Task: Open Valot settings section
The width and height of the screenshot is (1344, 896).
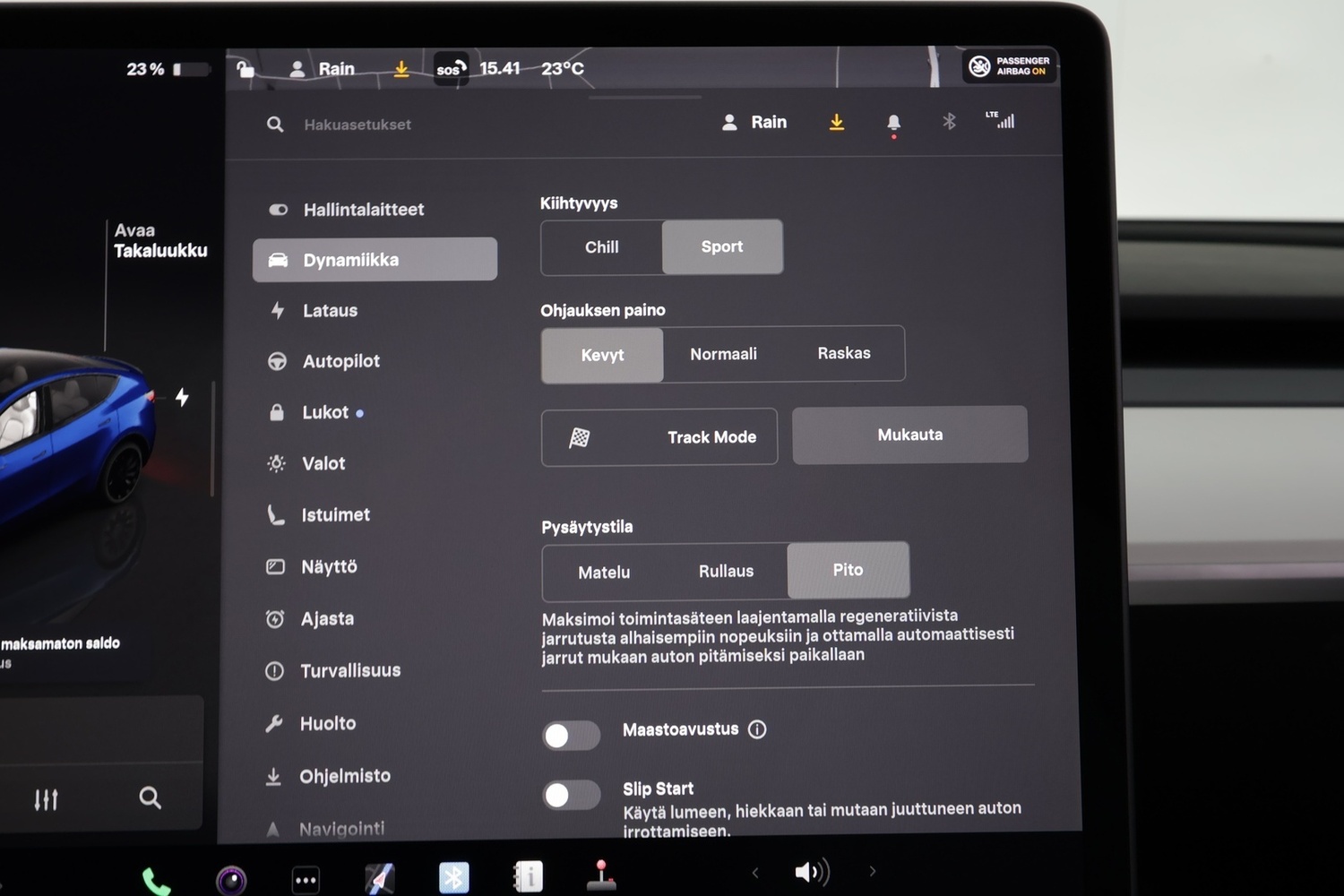Action: (x=375, y=463)
